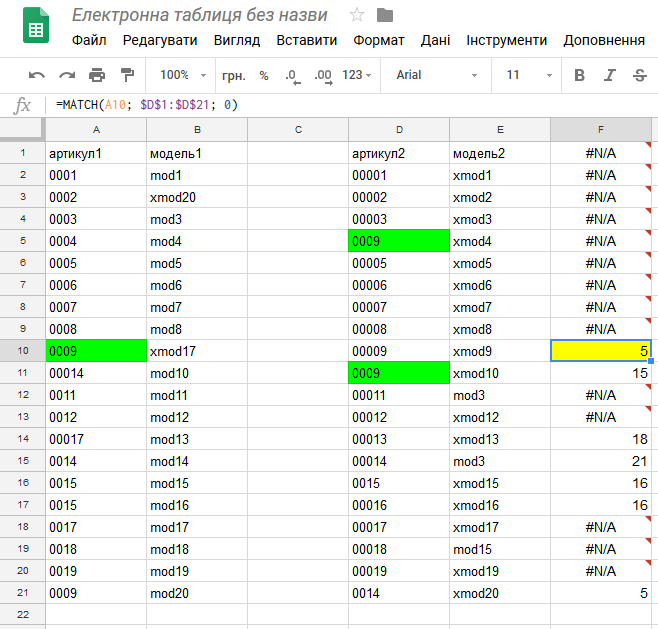Select column D header

[x=399, y=130]
